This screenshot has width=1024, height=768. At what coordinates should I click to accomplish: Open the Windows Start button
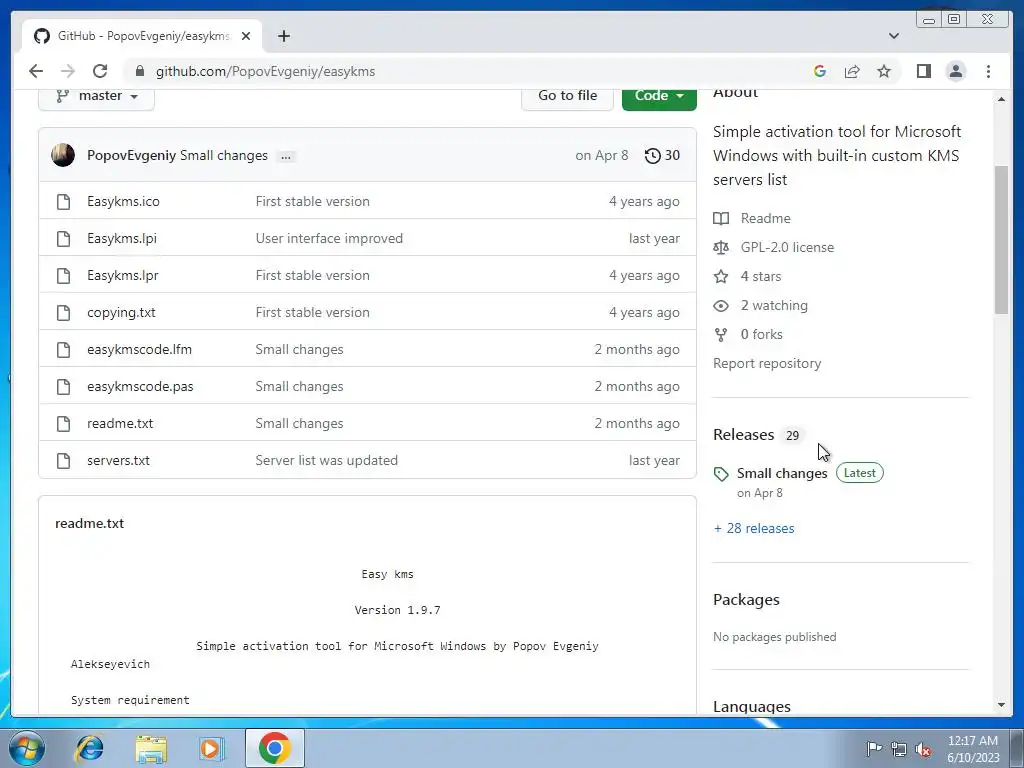pyautogui.click(x=26, y=748)
